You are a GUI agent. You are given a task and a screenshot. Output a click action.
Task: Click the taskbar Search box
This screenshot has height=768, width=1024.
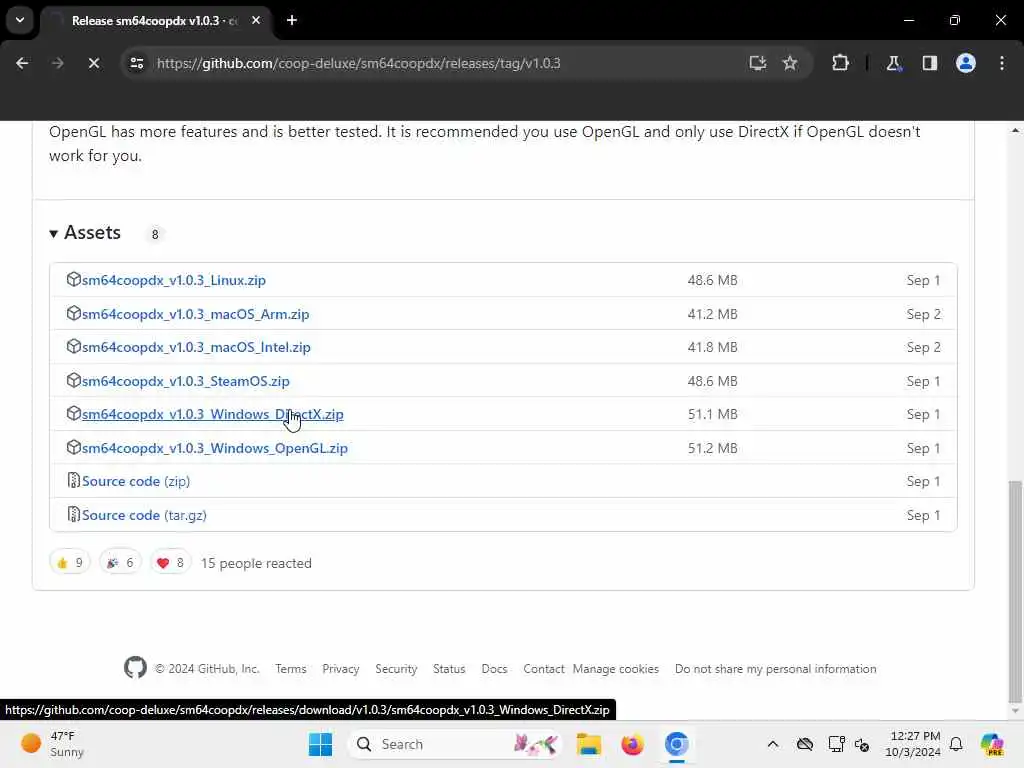click(x=455, y=744)
